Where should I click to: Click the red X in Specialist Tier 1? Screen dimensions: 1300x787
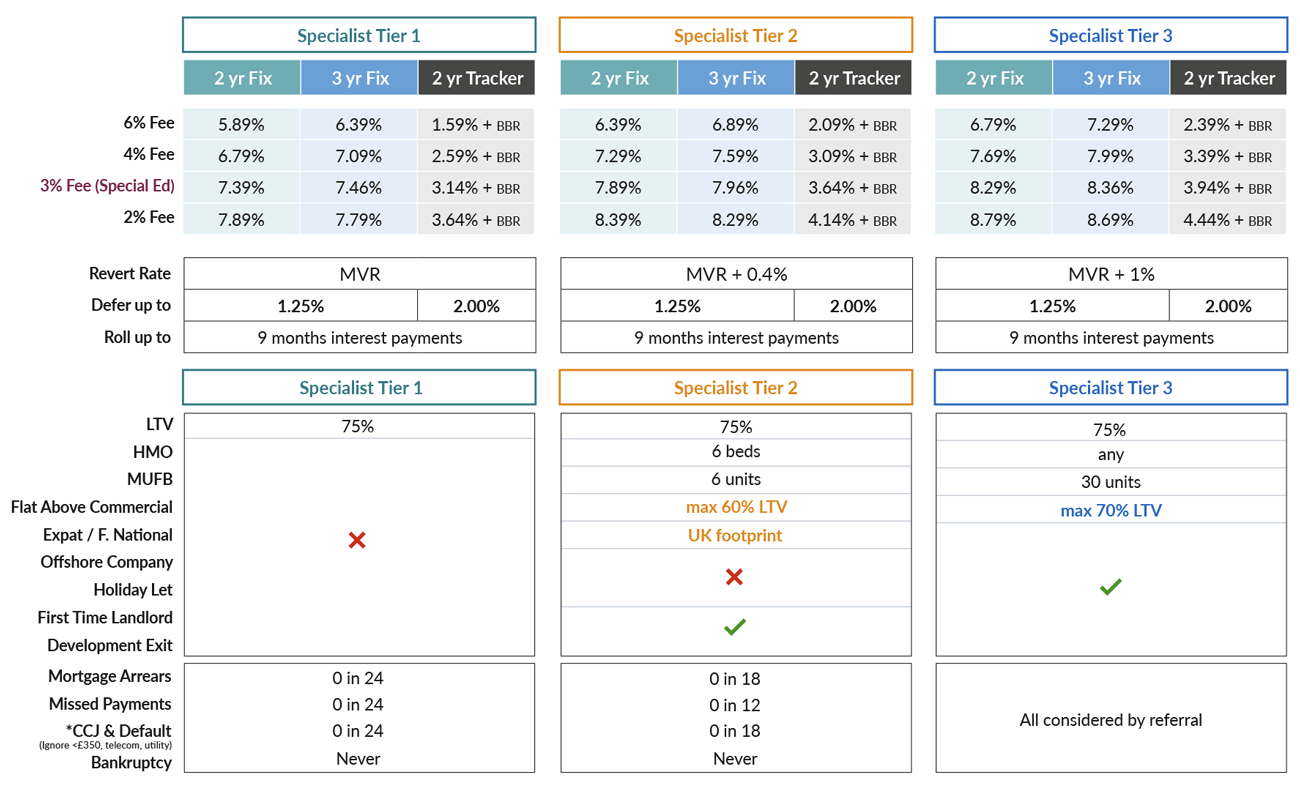click(357, 540)
